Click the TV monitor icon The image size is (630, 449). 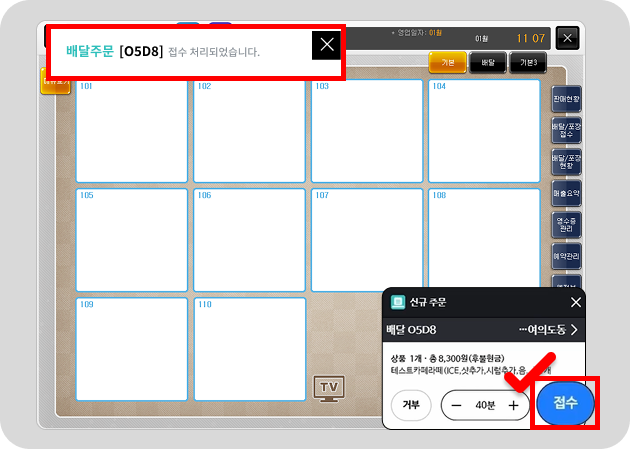point(328,388)
